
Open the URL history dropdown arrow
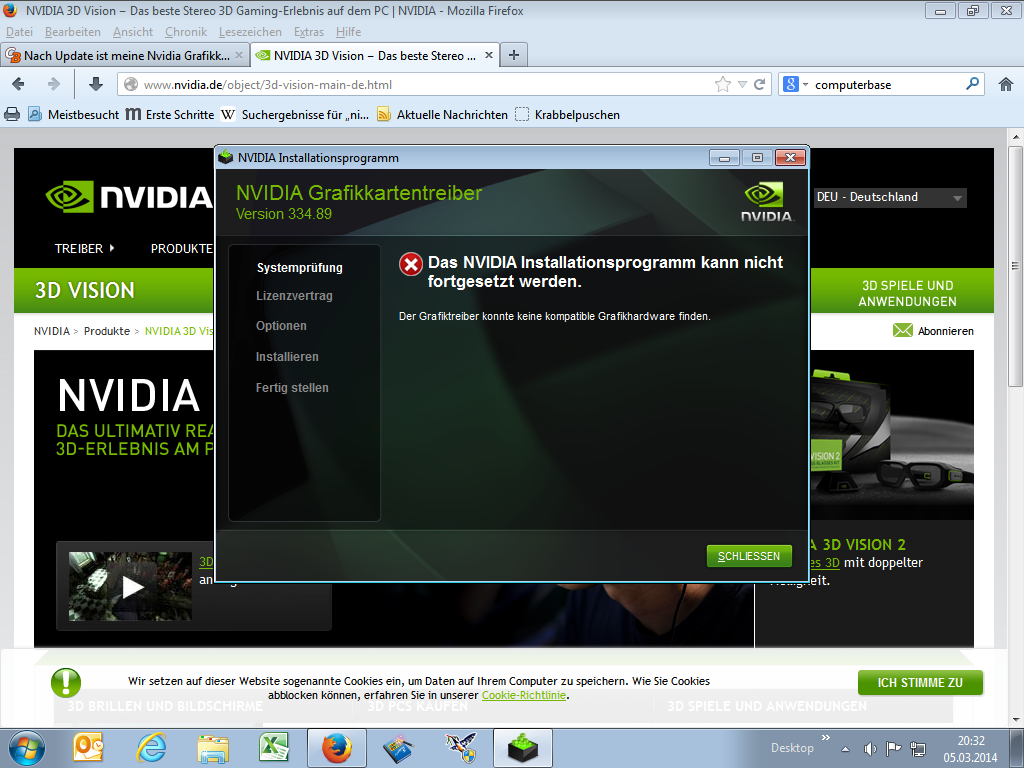coord(742,84)
